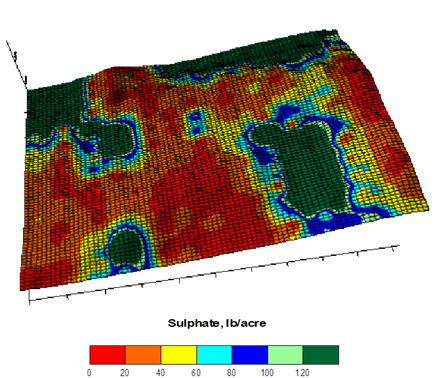Click the blue 80–100 legend swatch
The width and height of the screenshot is (435, 378).
[250, 355]
